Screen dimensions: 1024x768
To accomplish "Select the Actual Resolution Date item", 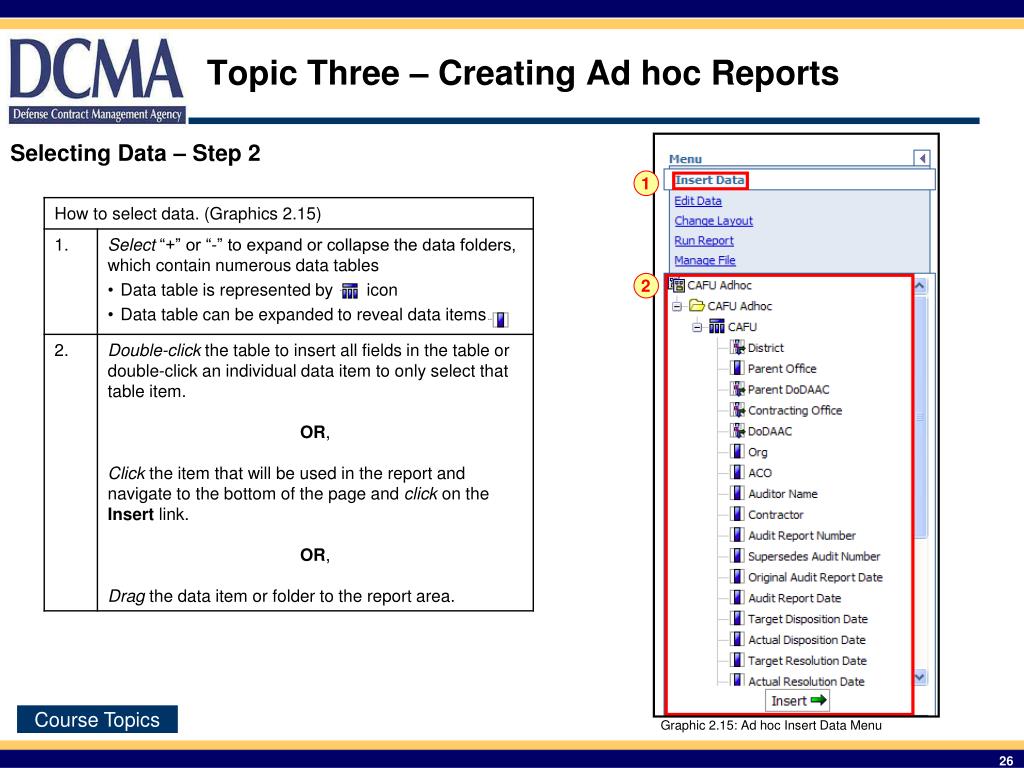I will pos(806,682).
